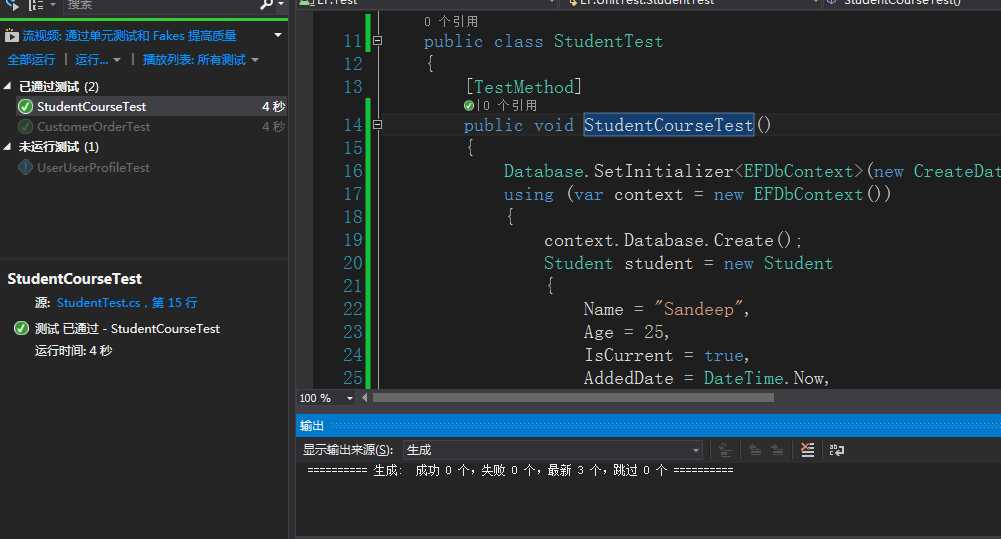The width and height of the screenshot is (1001, 539).
Task: Collapse the StudentCourseTest method at line 14
Action: coord(377,125)
